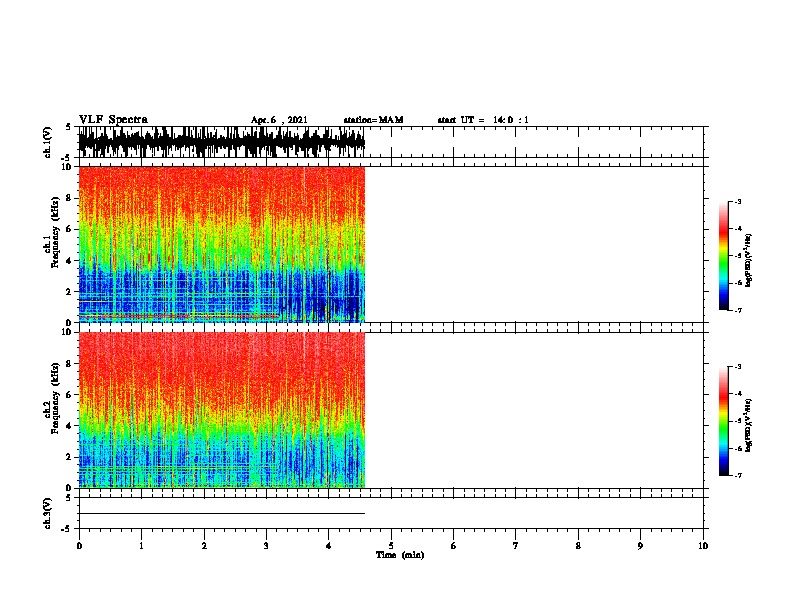Click the "VLF Spectra" plot title
The height and width of the screenshot is (612, 792).
[113, 120]
